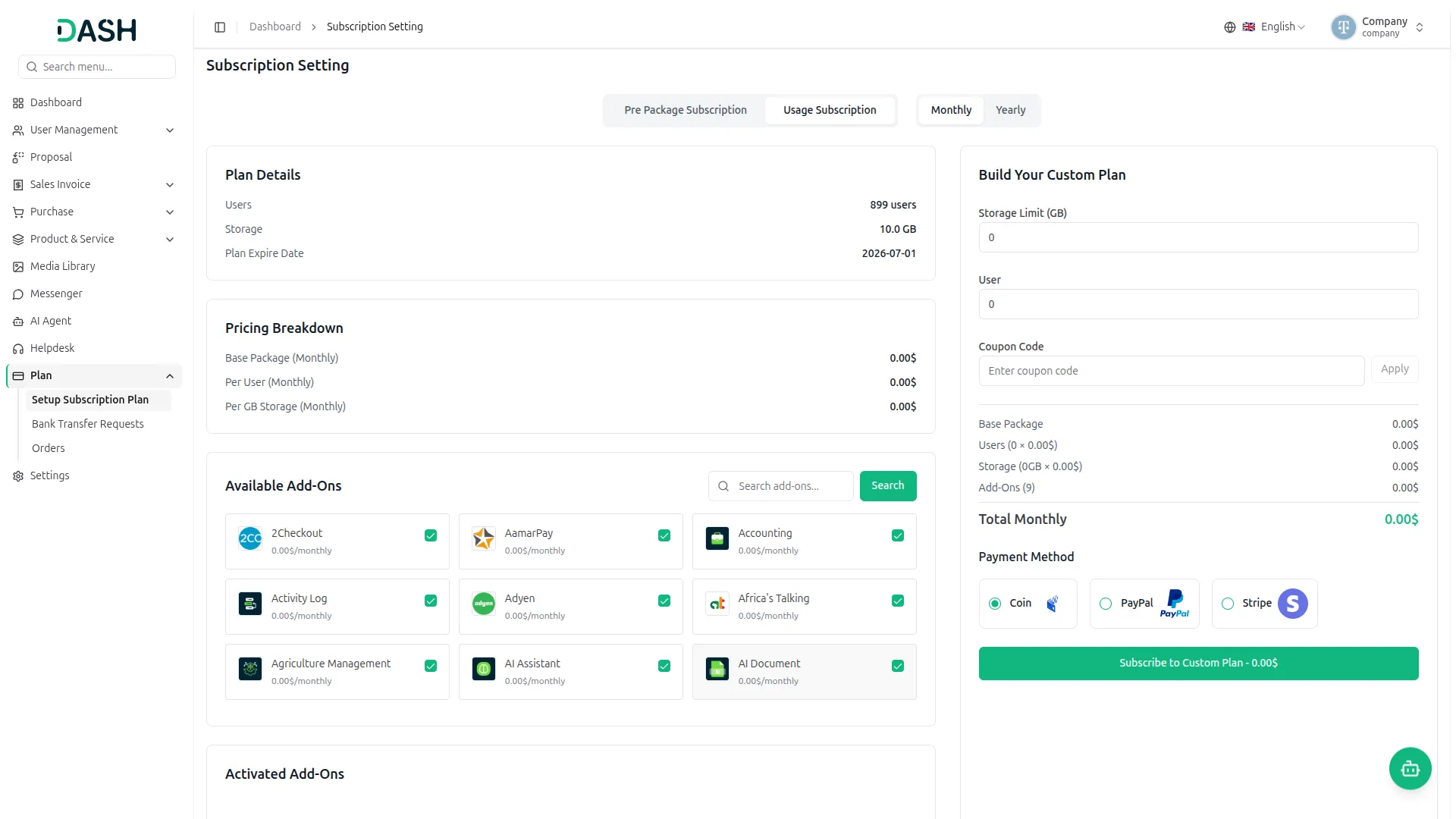Click the Adyen add-on logo

(484, 604)
